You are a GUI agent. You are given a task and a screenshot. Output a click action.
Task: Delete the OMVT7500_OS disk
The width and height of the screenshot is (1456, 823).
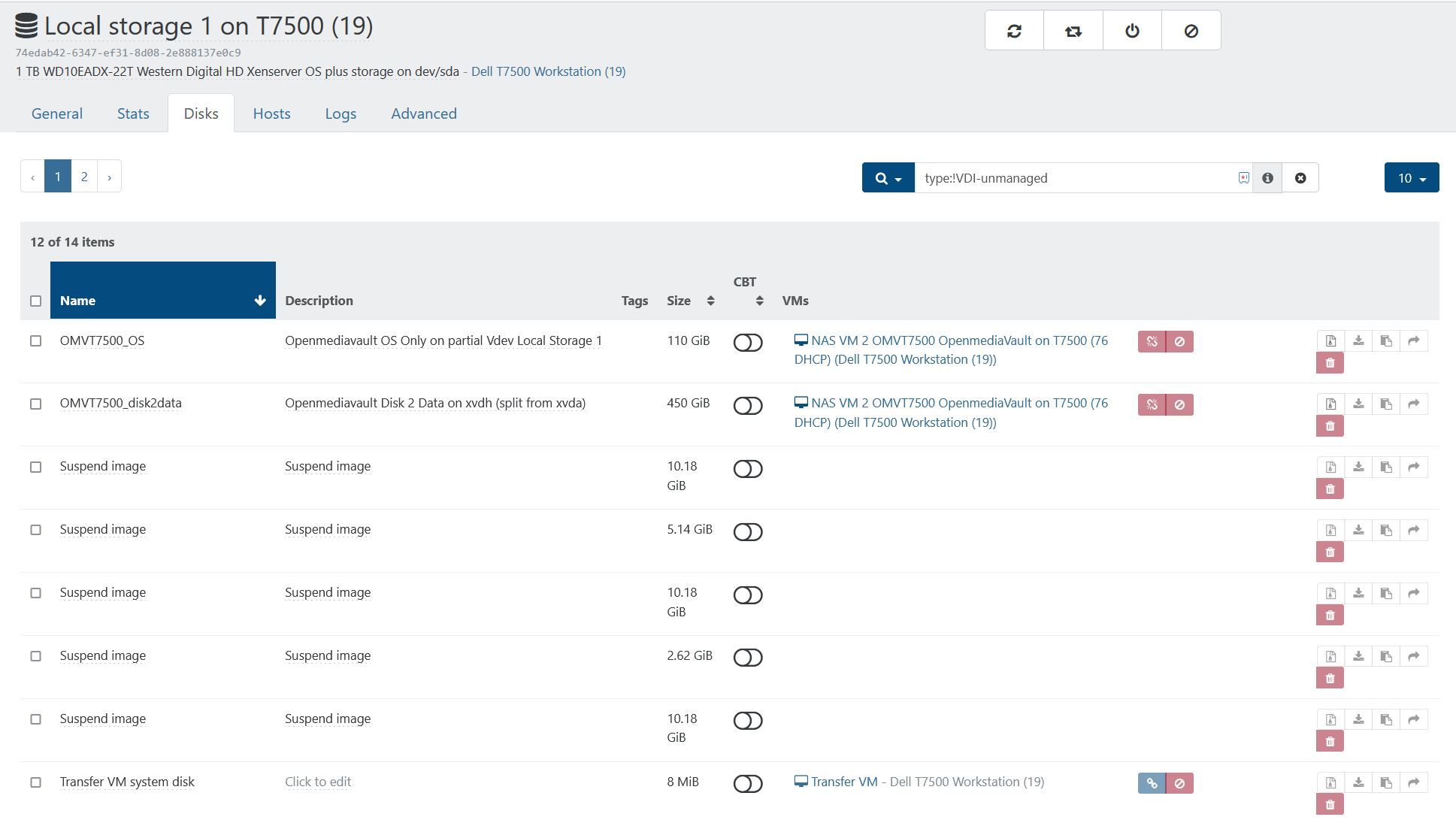point(1330,363)
